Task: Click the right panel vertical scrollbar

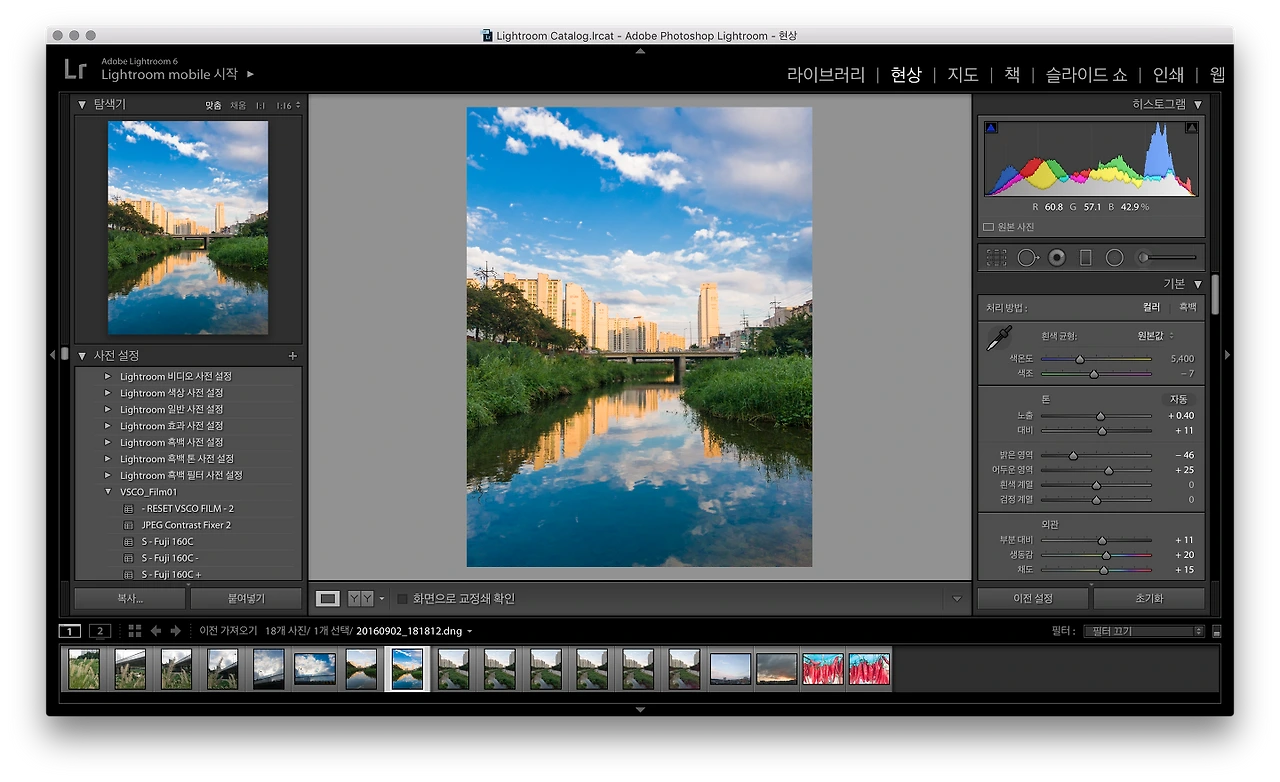Action: 1216,295
